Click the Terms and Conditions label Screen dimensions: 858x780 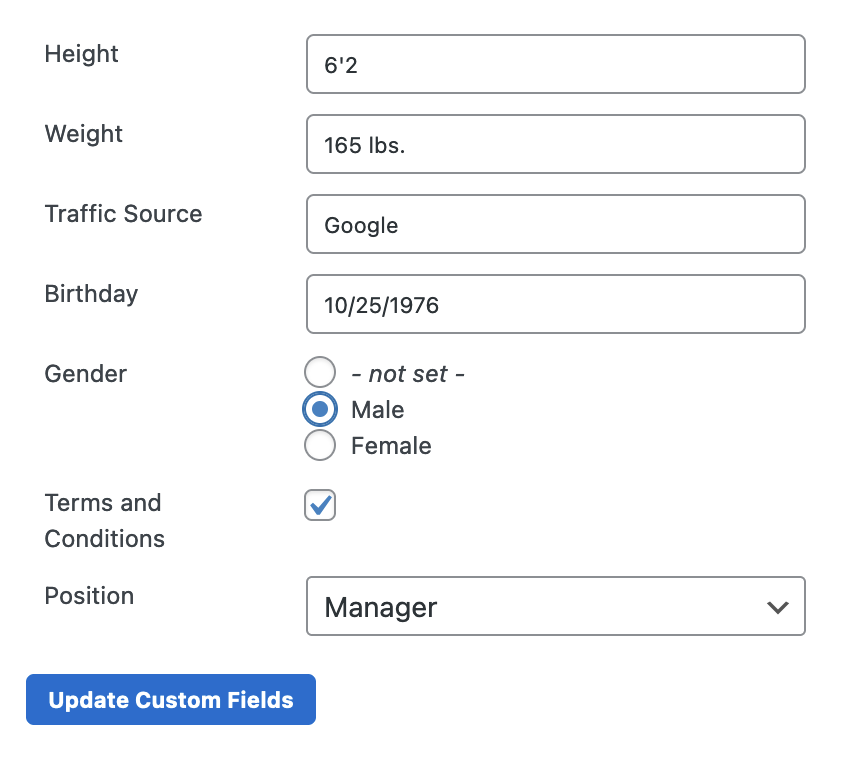[105, 521]
